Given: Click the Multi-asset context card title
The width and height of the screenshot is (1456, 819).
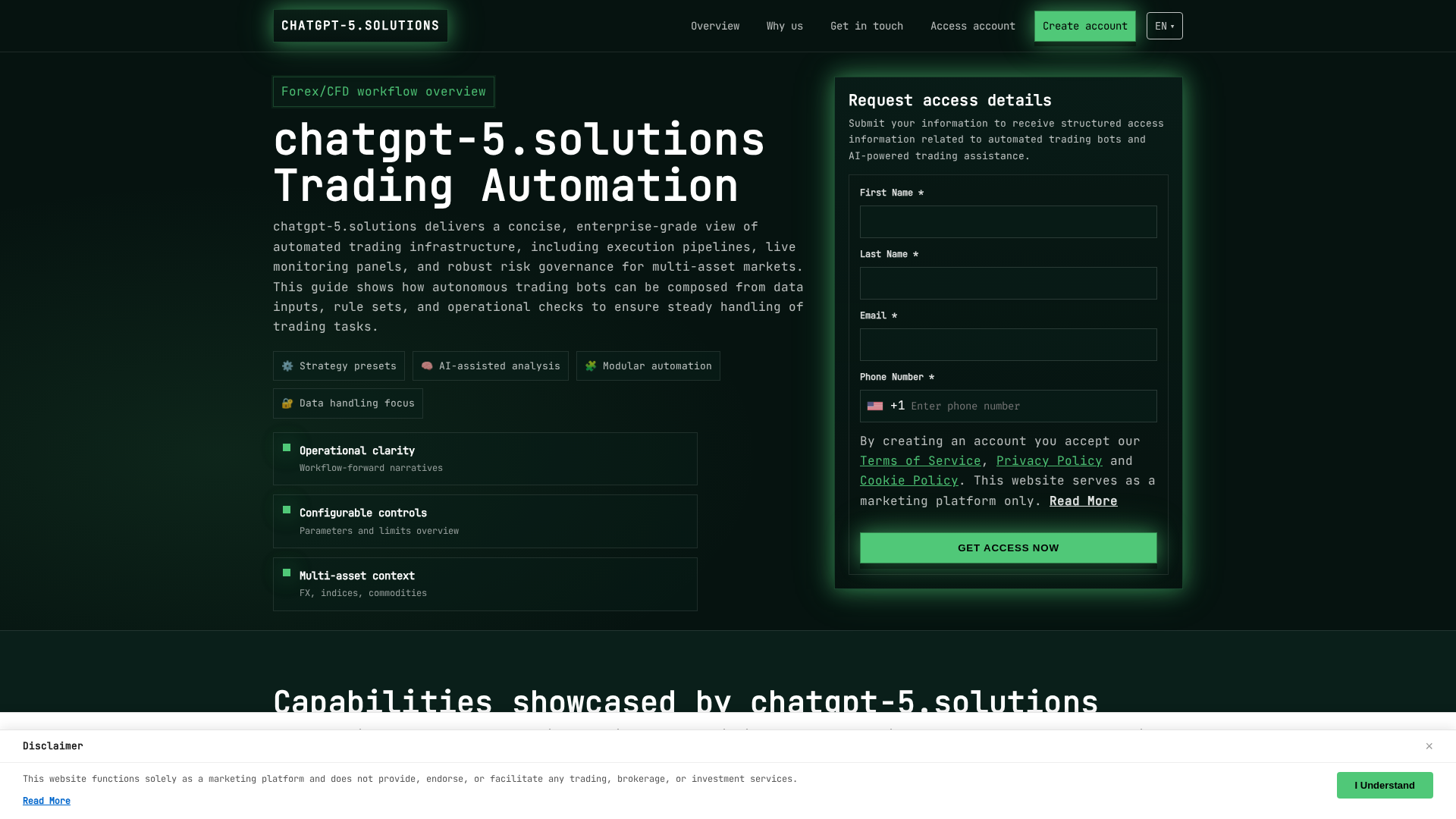Looking at the screenshot, I should pyautogui.click(x=357, y=576).
